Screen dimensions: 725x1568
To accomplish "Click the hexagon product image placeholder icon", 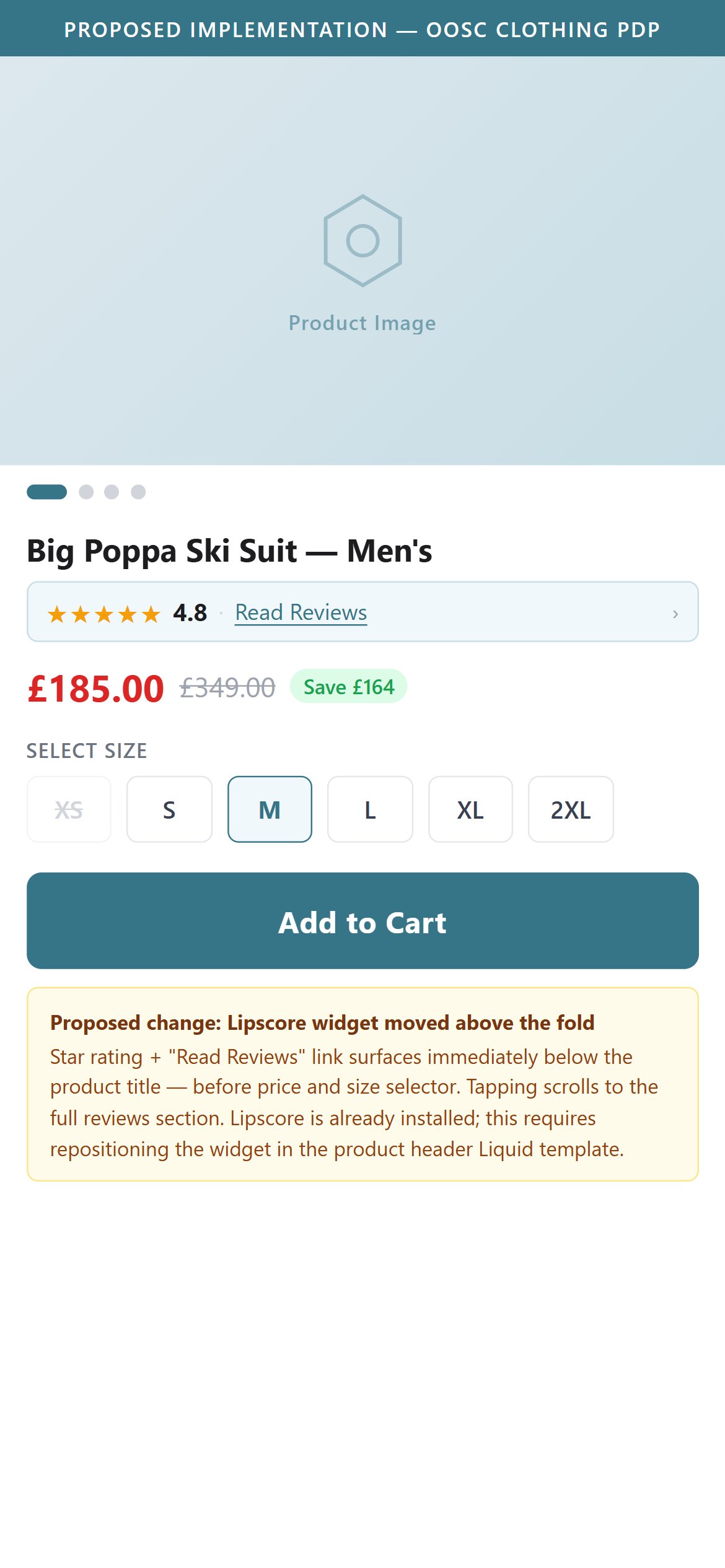I will [x=362, y=240].
